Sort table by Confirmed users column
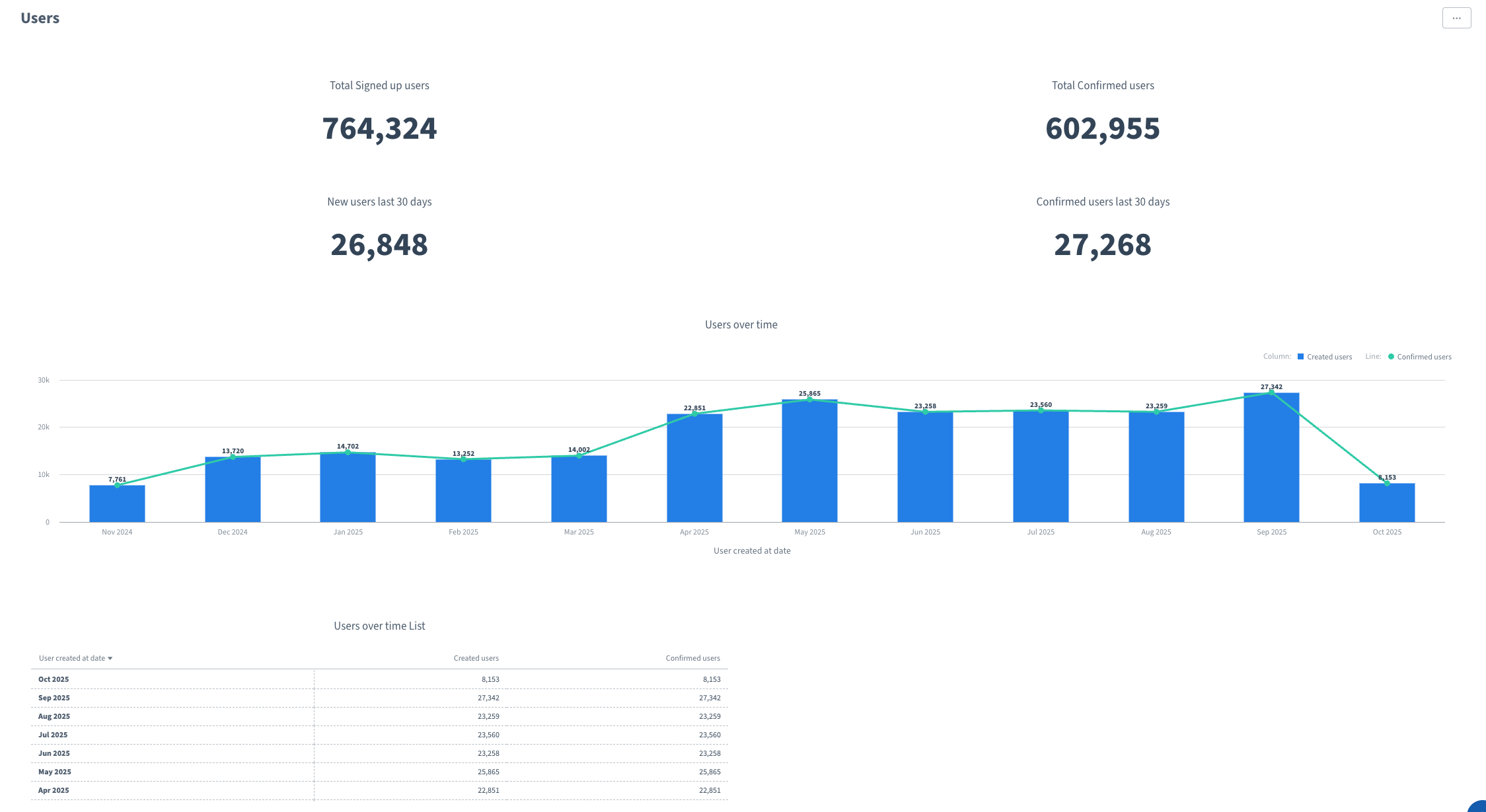 click(x=692, y=658)
